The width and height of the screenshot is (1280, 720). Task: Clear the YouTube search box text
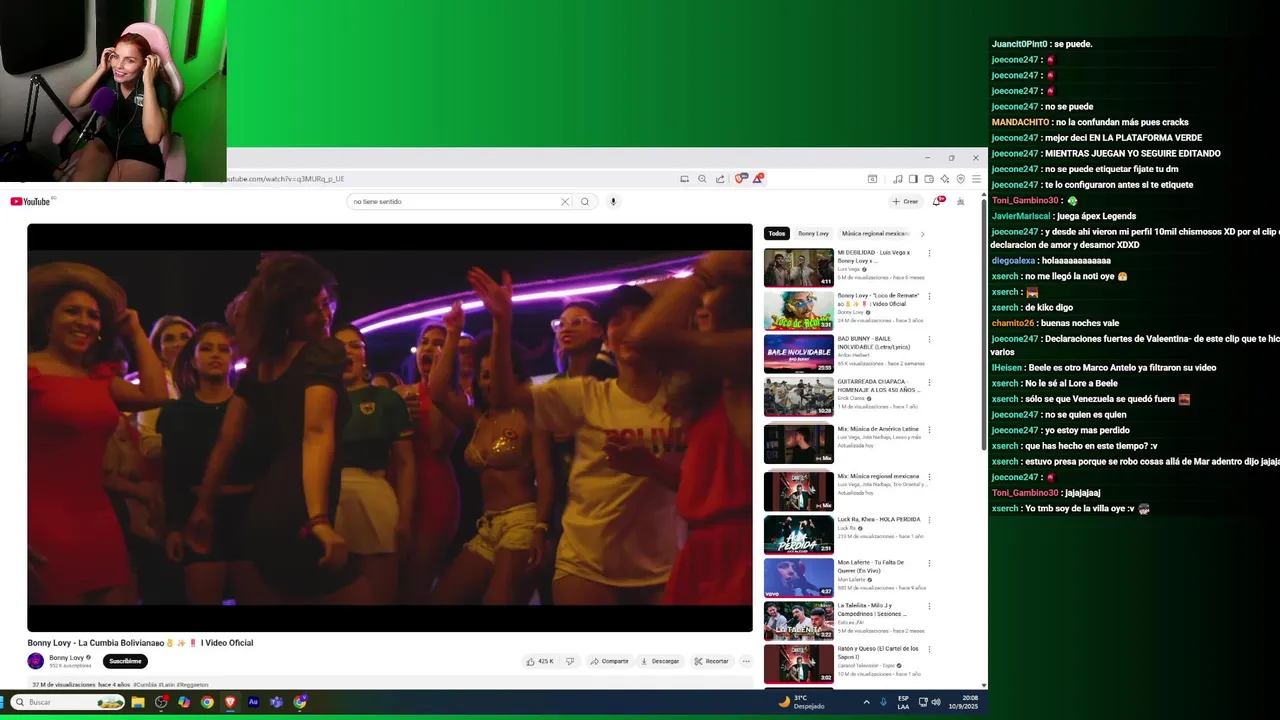pos(565,201)
